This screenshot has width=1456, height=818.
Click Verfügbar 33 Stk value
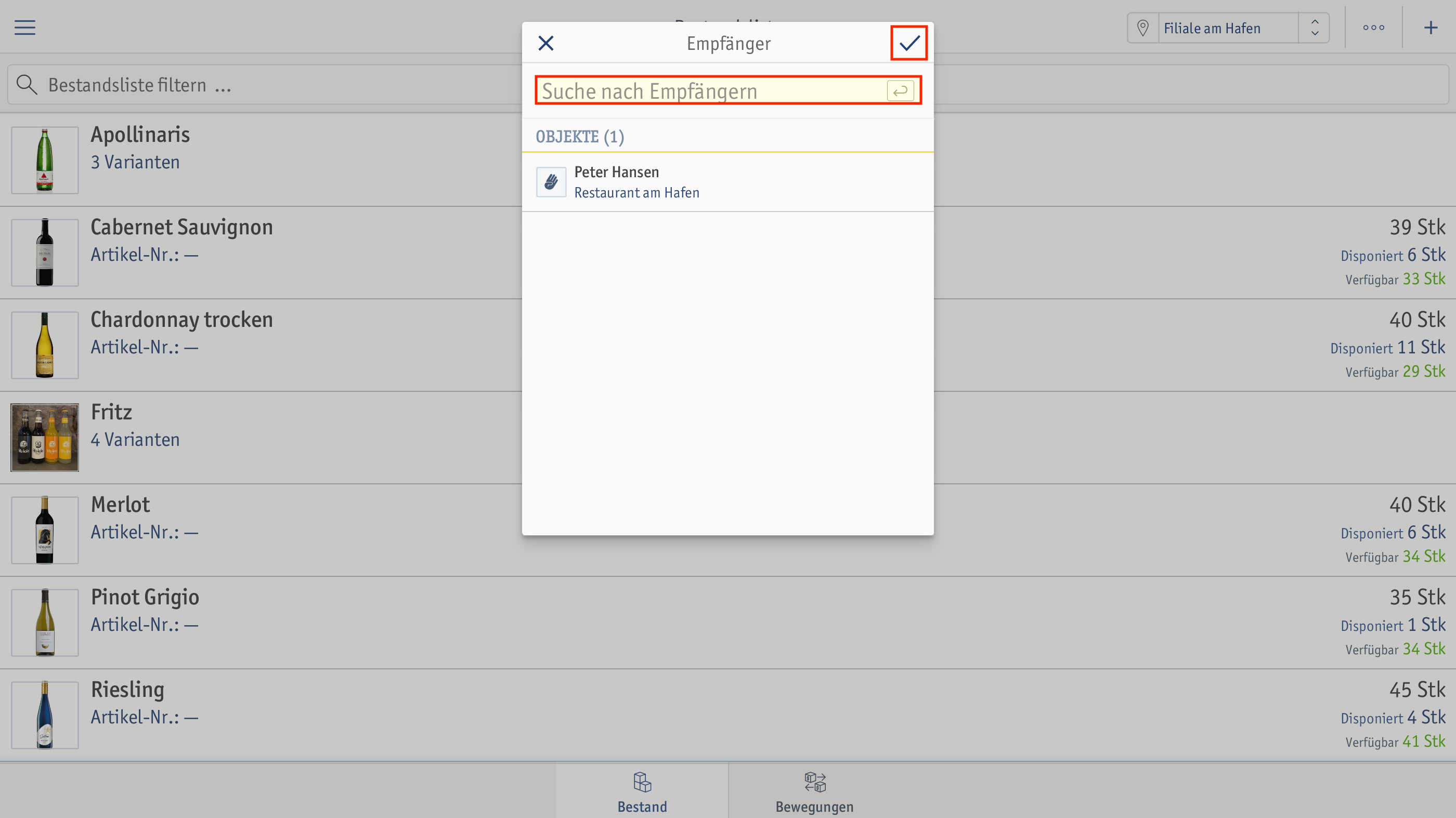(x=1395, y=279)
